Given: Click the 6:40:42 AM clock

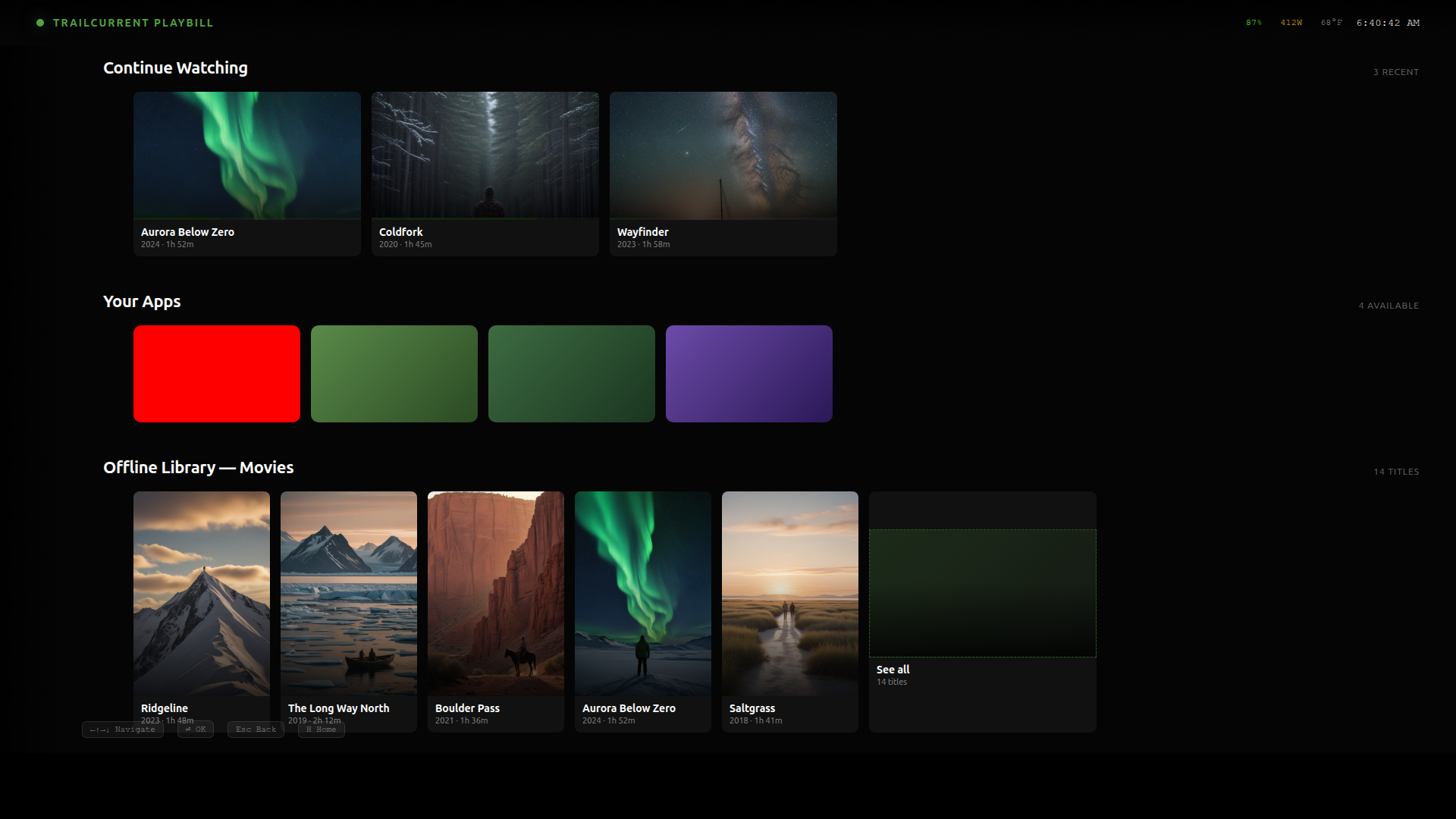Looking at the screenshot, I should coord(1389,23).
